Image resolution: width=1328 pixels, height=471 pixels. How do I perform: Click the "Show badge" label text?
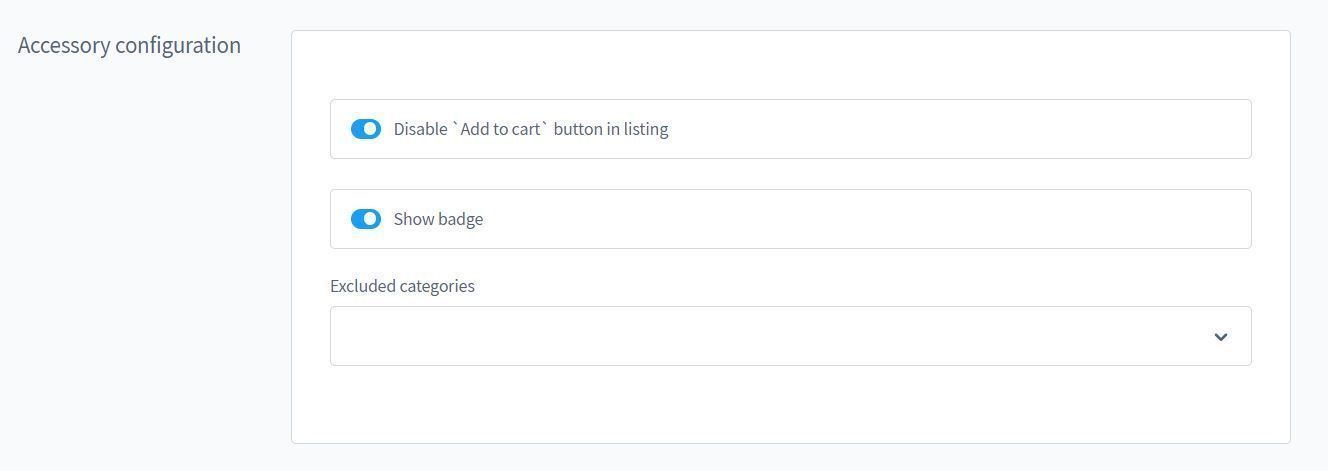(x=438, y=219)
